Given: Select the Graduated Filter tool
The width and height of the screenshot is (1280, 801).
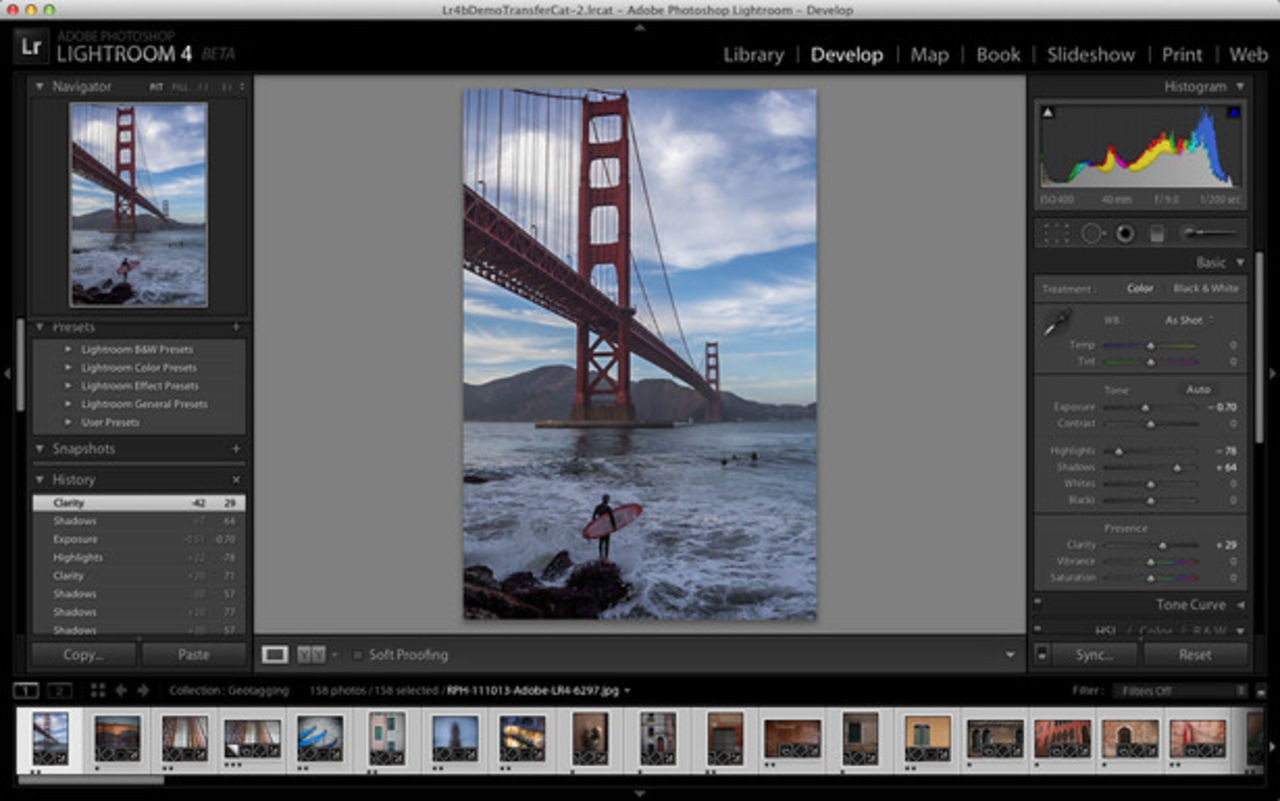Looking at the screenshot, I should 1156,233.
